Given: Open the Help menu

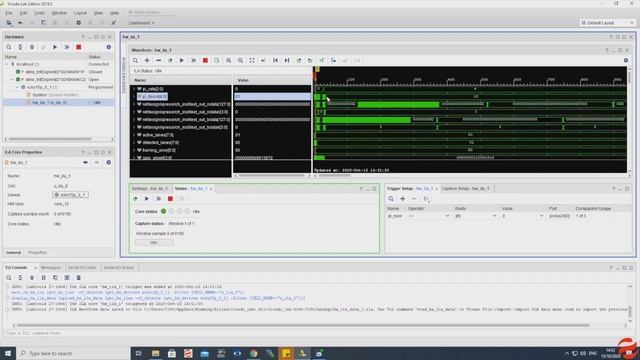Looking at the screenshot, I should tap(114, 13).
